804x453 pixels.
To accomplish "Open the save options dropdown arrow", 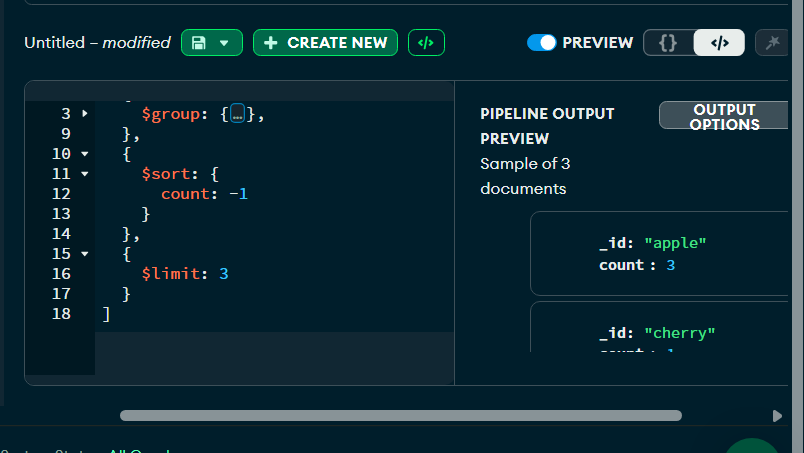I will tap(224, 43).
